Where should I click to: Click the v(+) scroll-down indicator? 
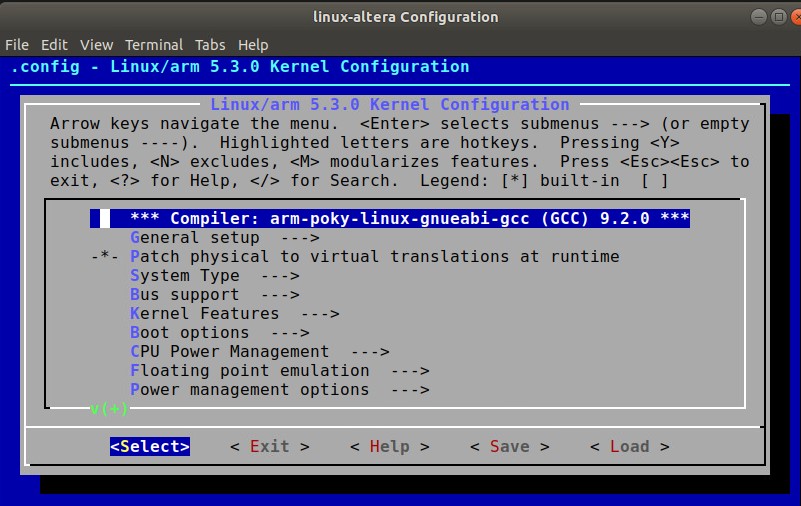coord(109,408)
